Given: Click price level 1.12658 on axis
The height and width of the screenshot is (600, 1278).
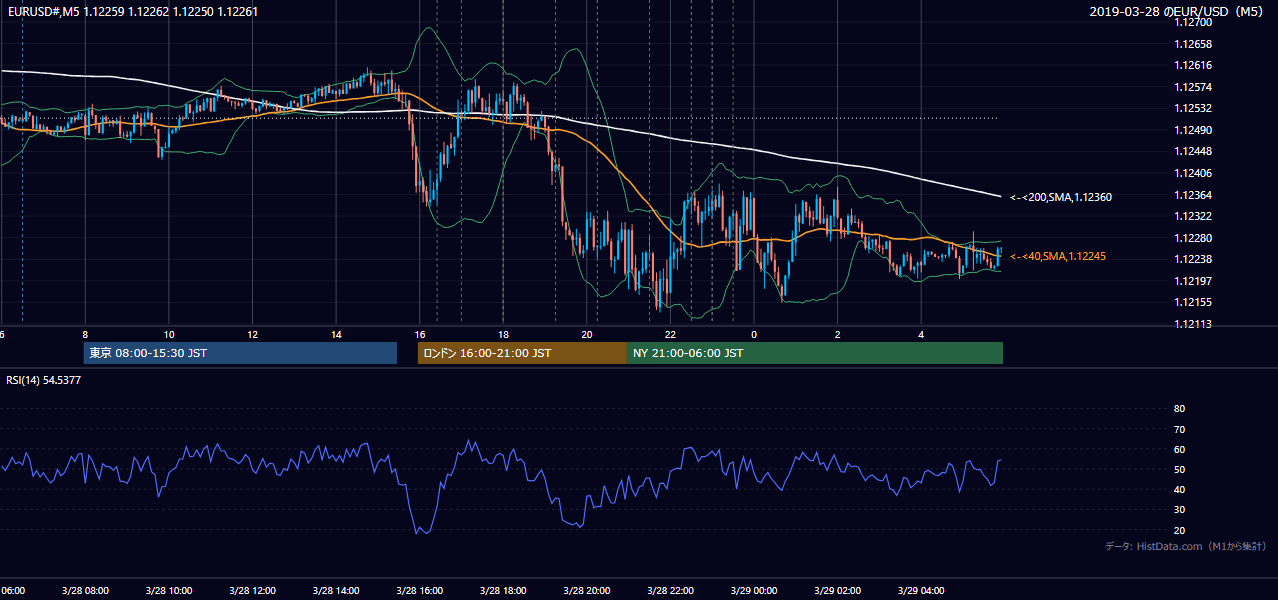Looking at the screenshot, I should click(1192, 44).
